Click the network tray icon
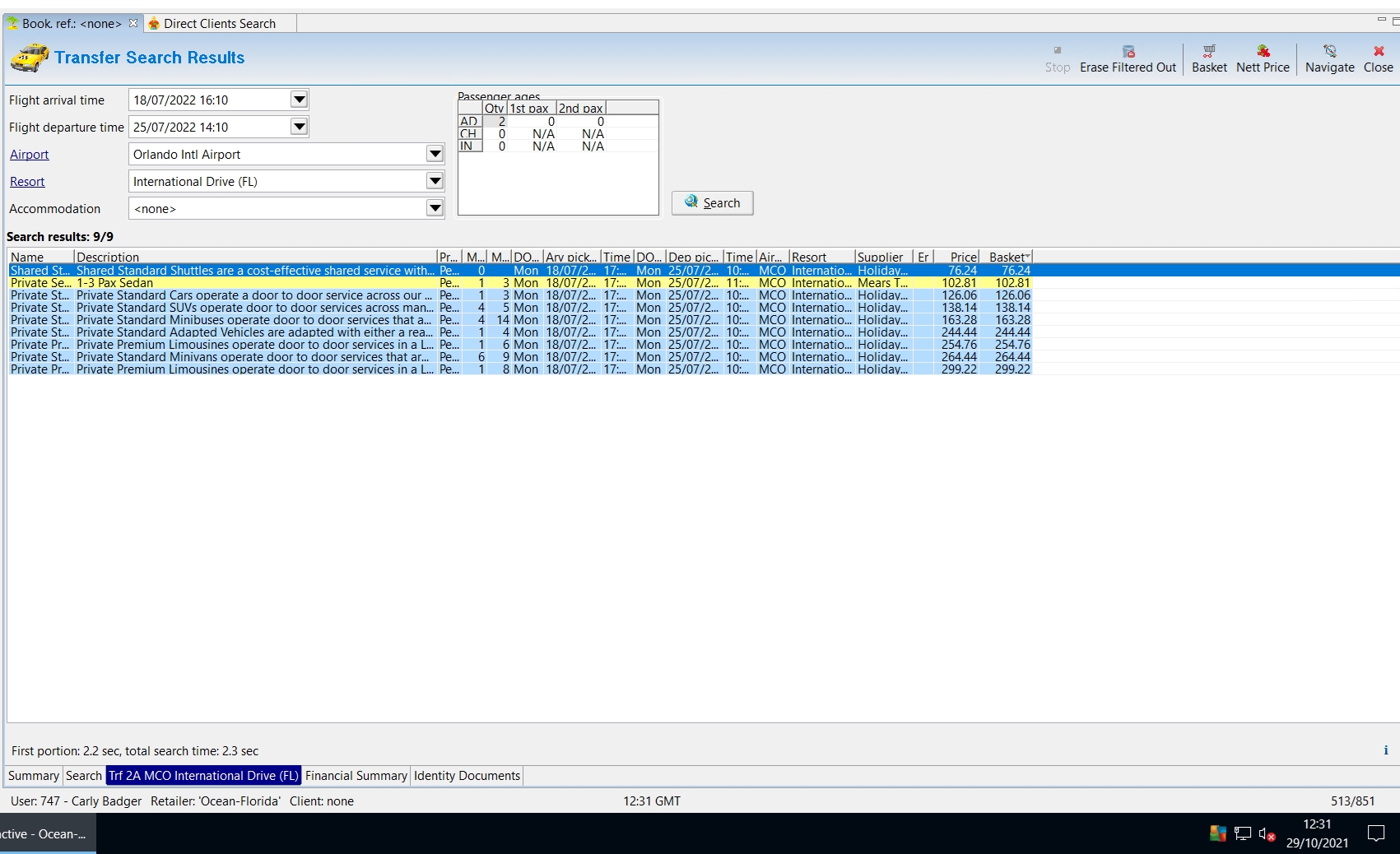1400x854 pixels. click(1243, 834)
